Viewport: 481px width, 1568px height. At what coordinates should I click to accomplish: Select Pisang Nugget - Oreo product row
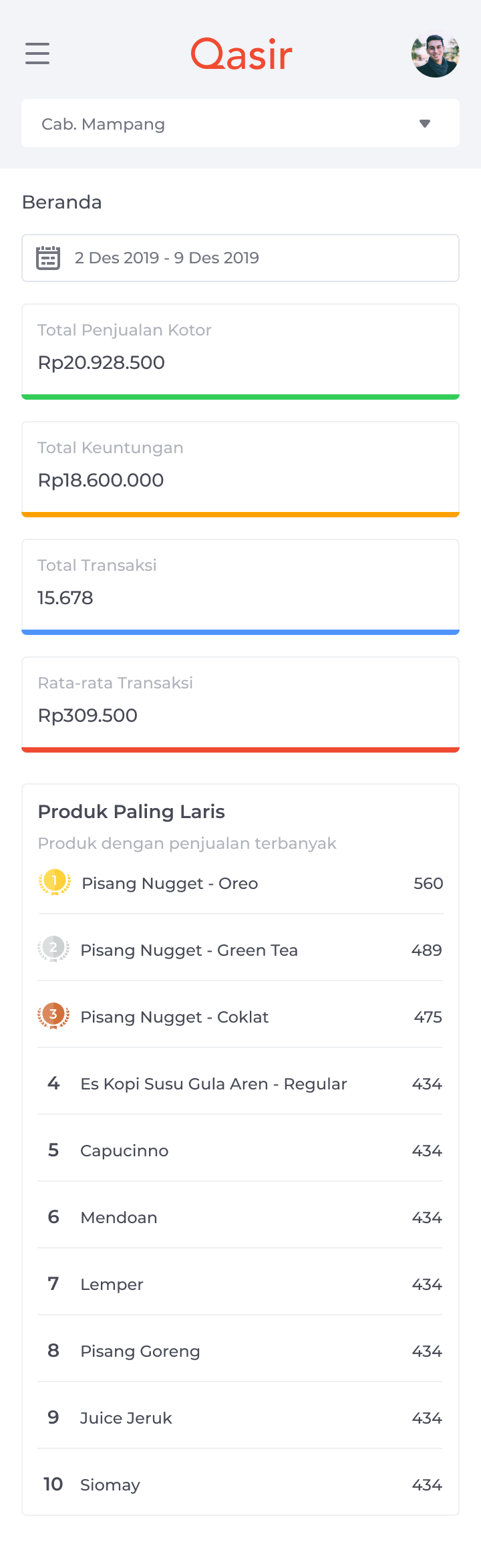pos(240,882)
